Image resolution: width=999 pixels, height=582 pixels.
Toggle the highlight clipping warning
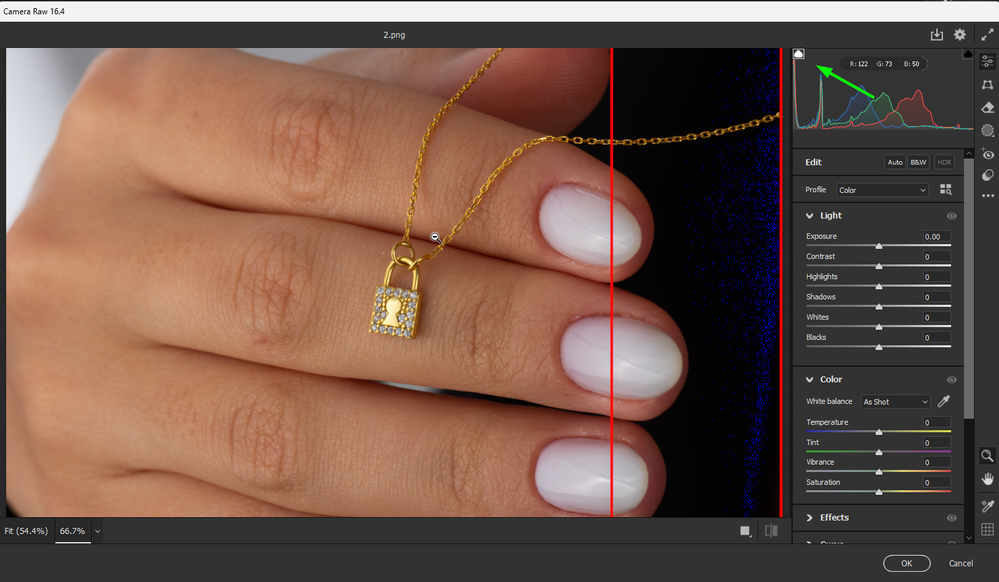[x=966, y=54]
